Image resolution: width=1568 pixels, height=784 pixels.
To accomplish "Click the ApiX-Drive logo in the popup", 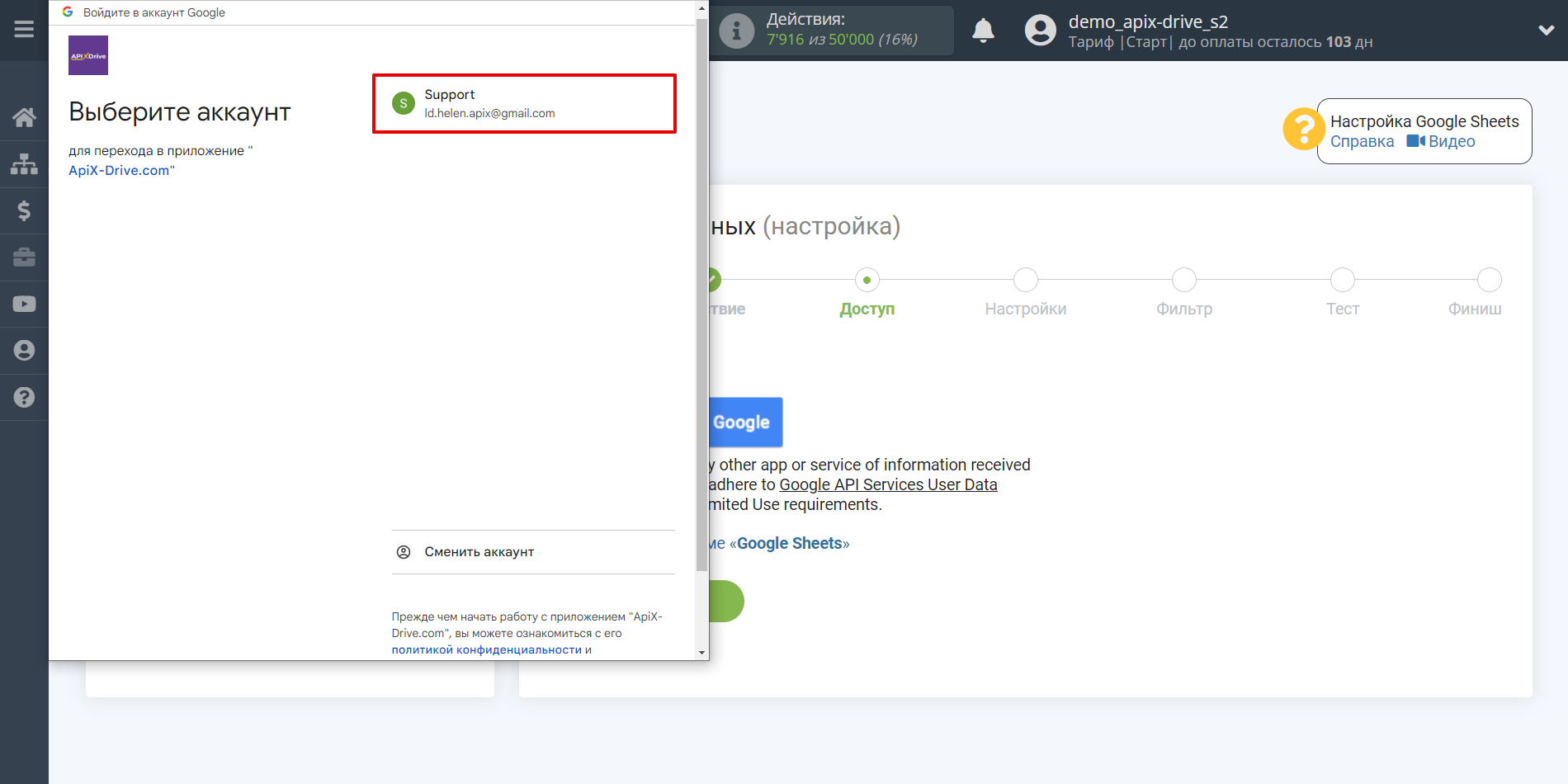I will 88,55.
